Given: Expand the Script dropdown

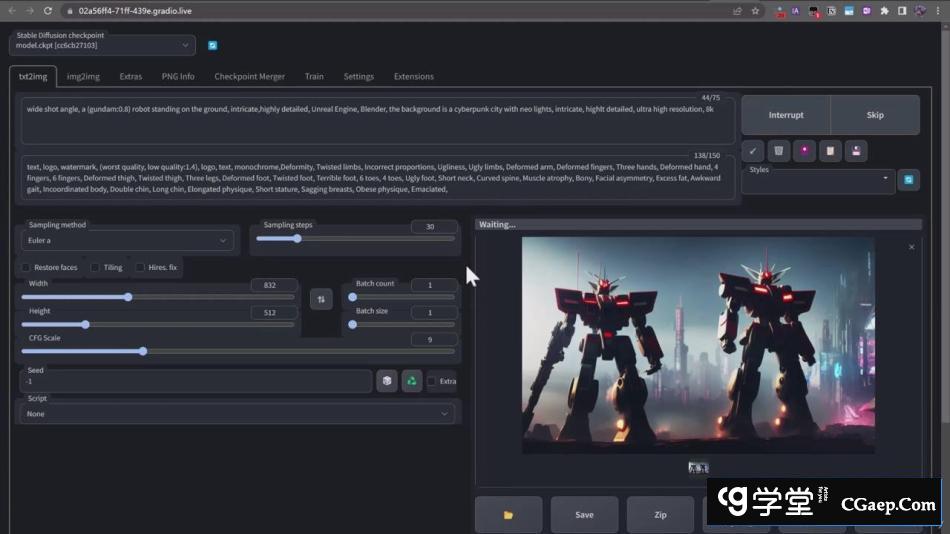Looking at the screenshot, I should (x=237, y=414).
